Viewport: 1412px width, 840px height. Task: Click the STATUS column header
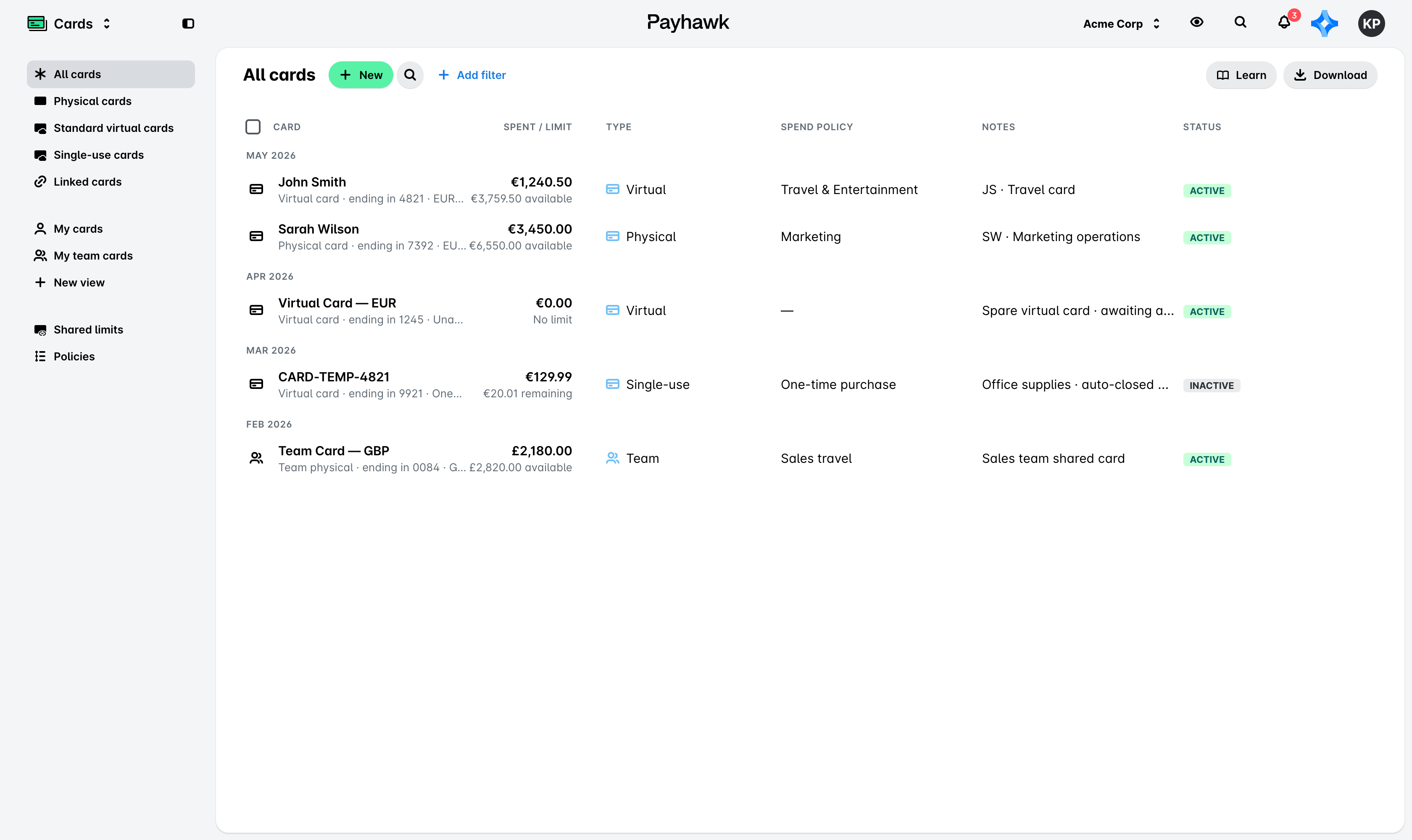1201,127
